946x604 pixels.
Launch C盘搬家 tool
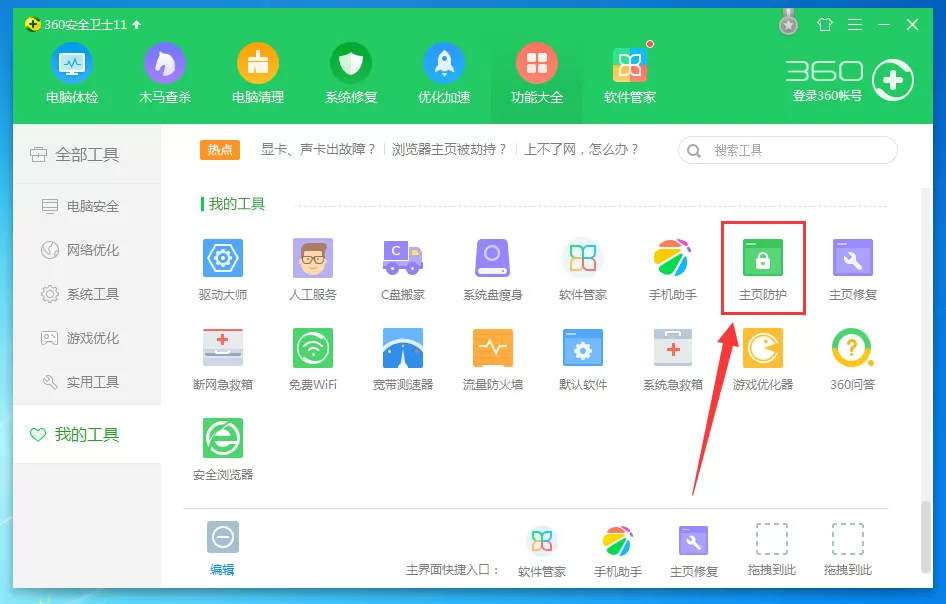point(402,269)
